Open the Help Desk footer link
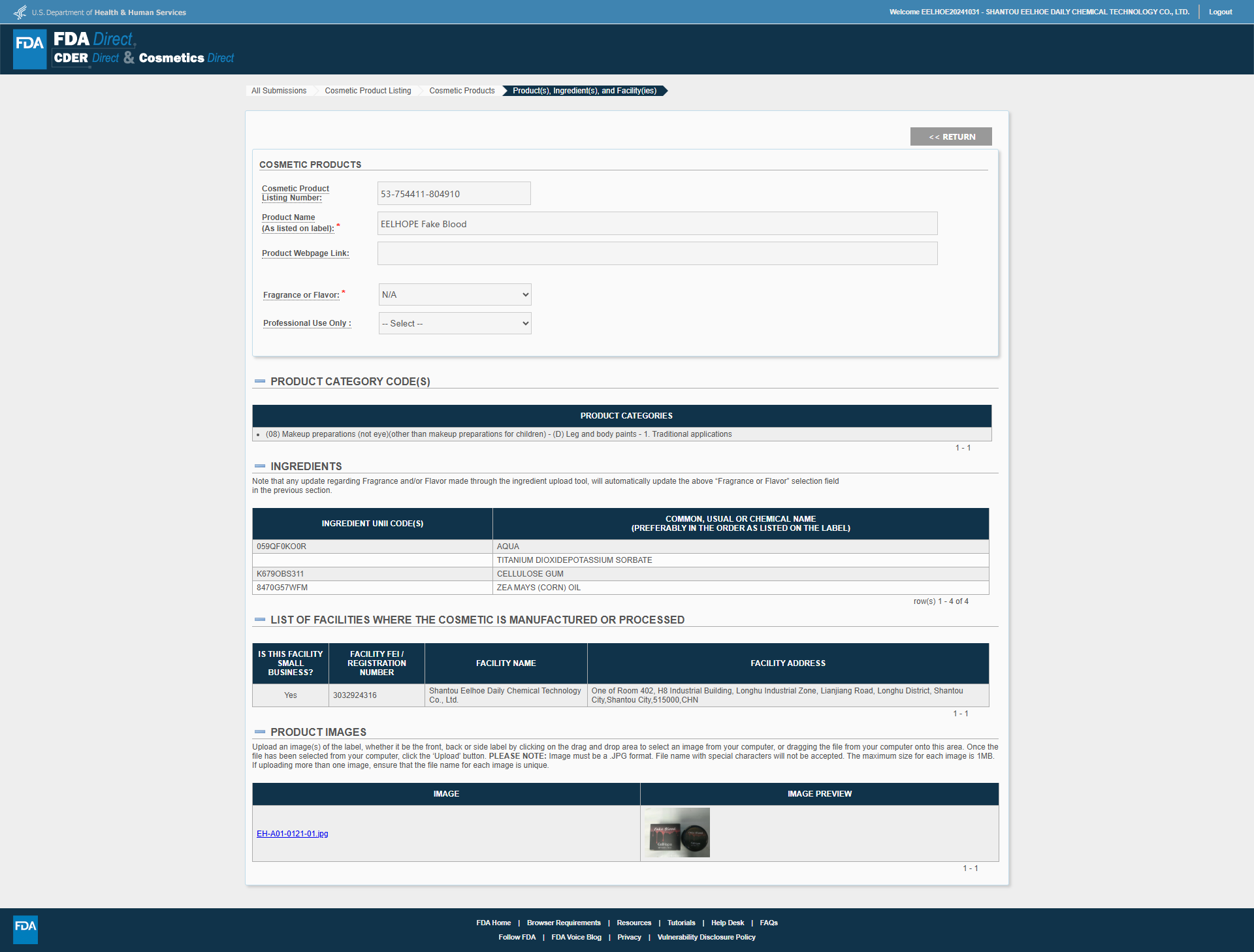 pyautogui.click(x=728, y=923)
